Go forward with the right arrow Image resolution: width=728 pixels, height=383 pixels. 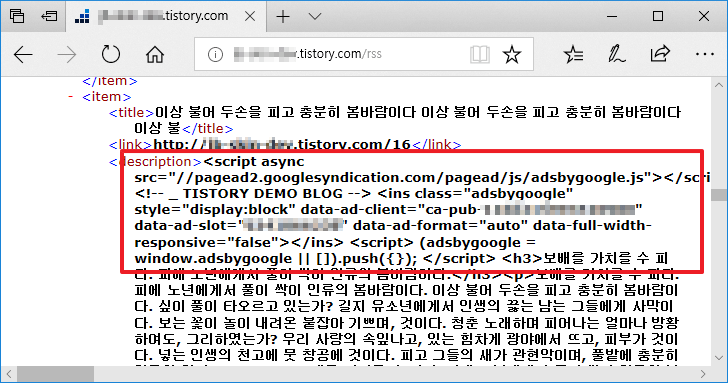click(66, 55)
